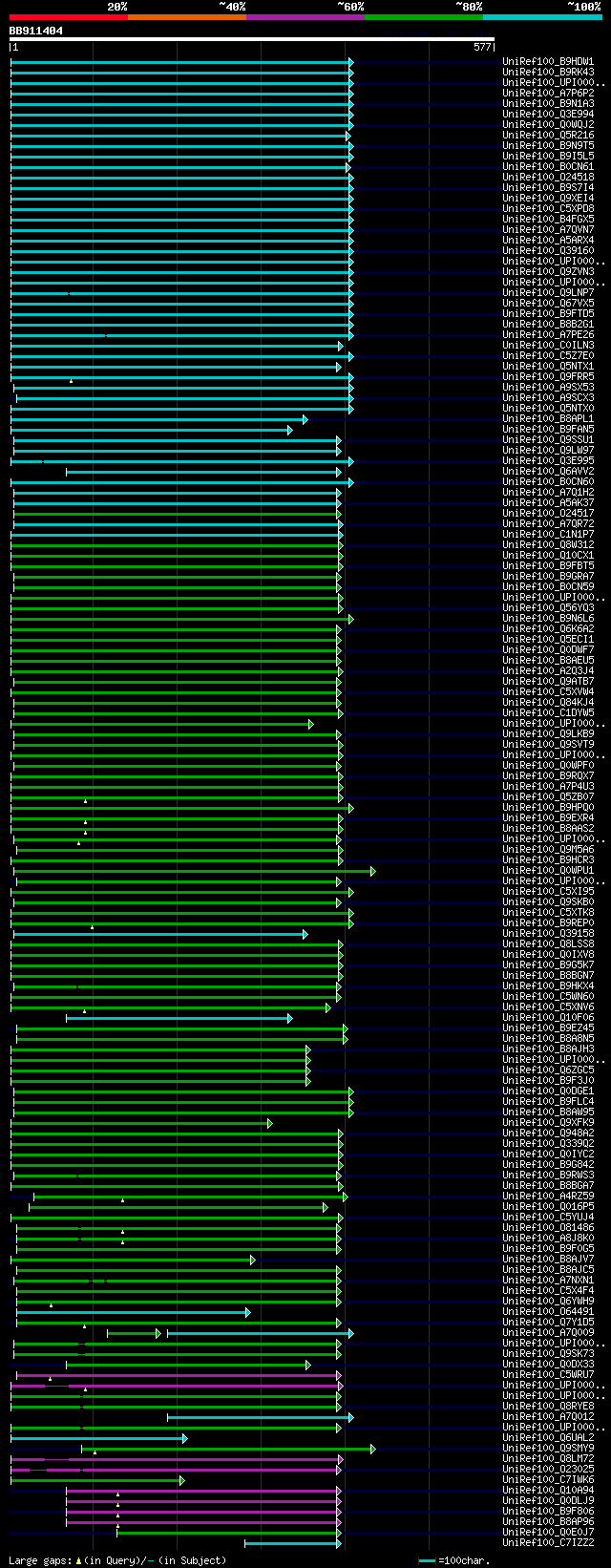Viewport: 611px width, 1568px height.
Task: Select label UniRef100_C5XTK8
Action: point(548,913)
